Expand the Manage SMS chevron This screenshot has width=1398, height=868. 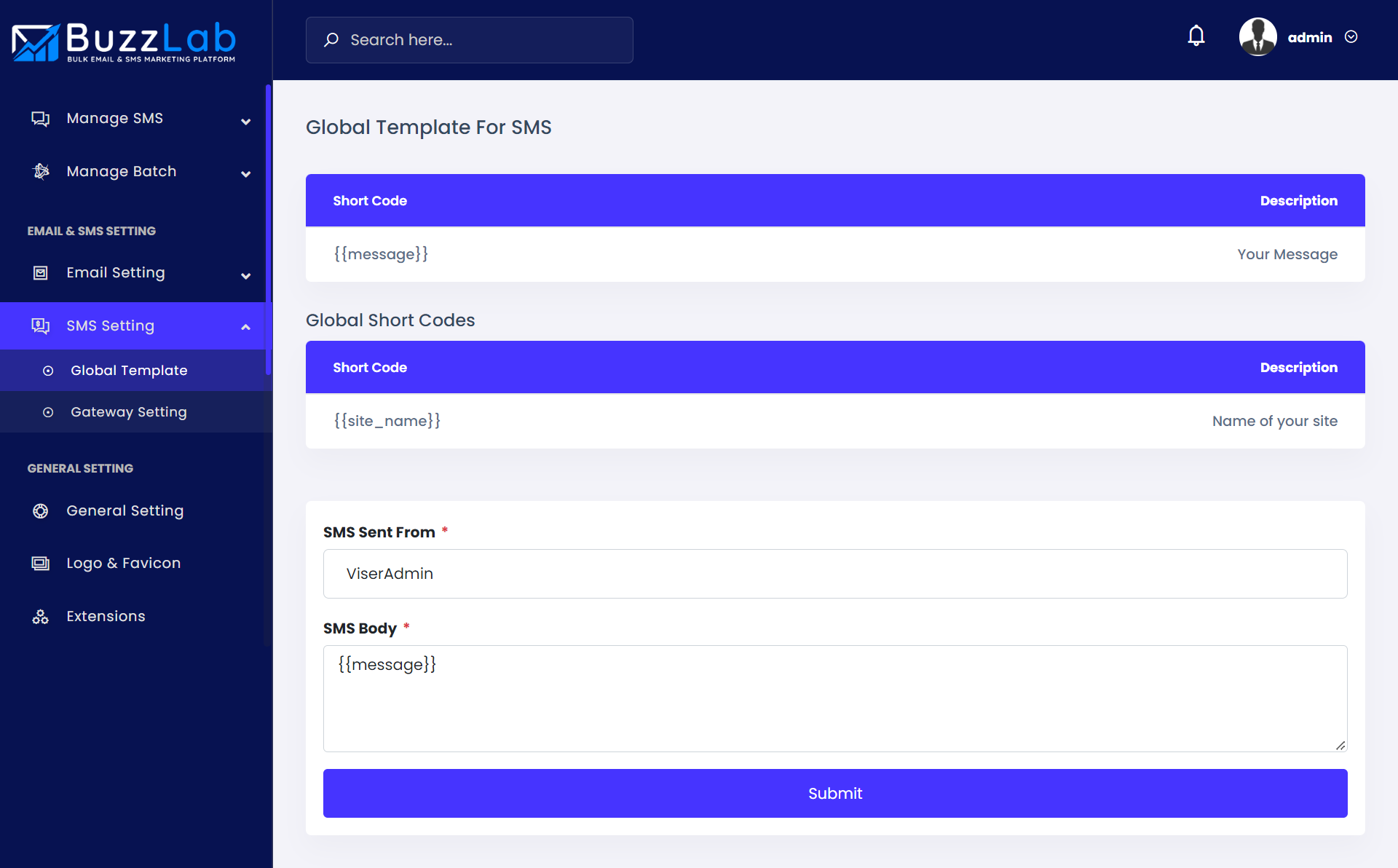[245, 122]
